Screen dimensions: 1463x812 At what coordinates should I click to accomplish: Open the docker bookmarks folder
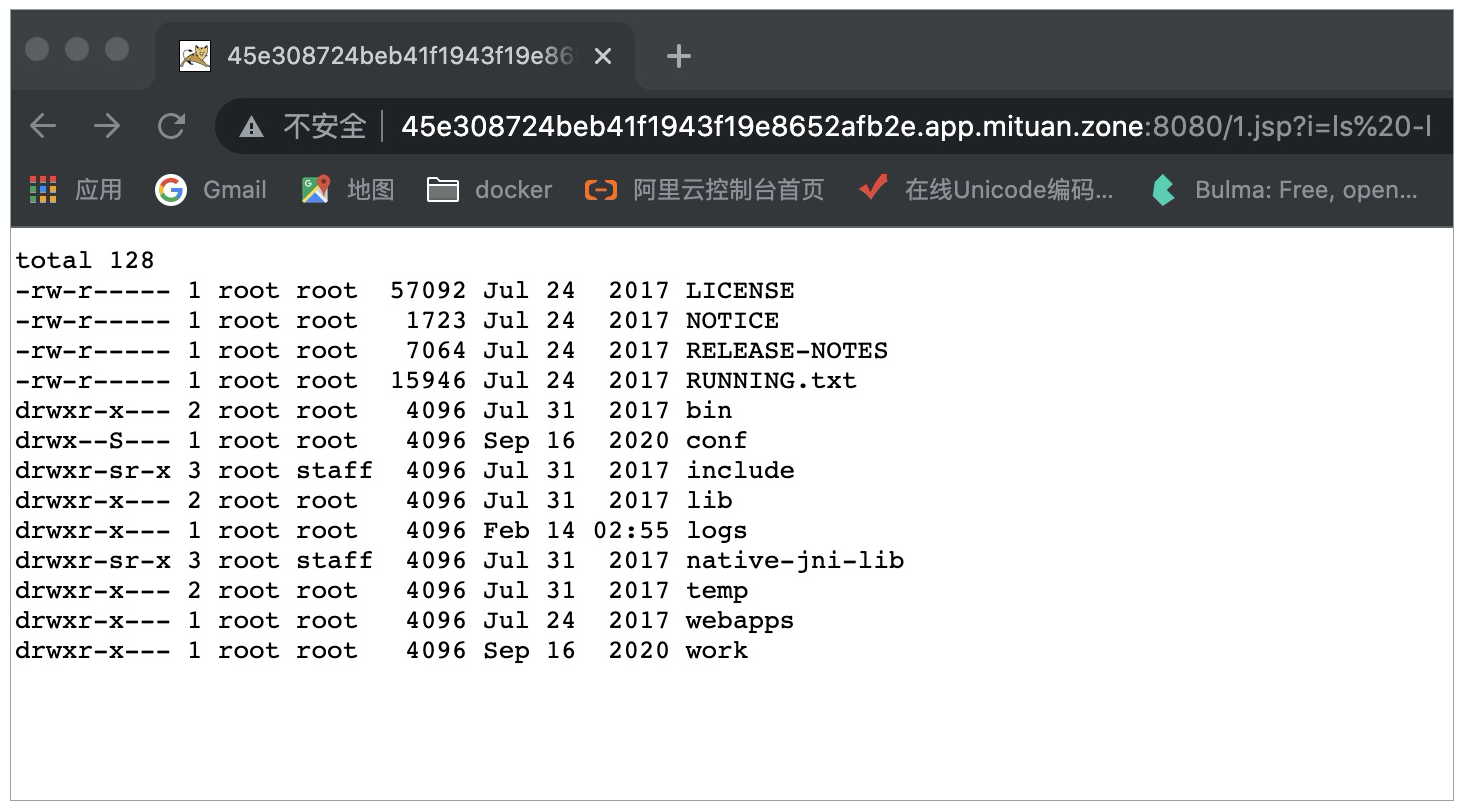pos(489,189)
